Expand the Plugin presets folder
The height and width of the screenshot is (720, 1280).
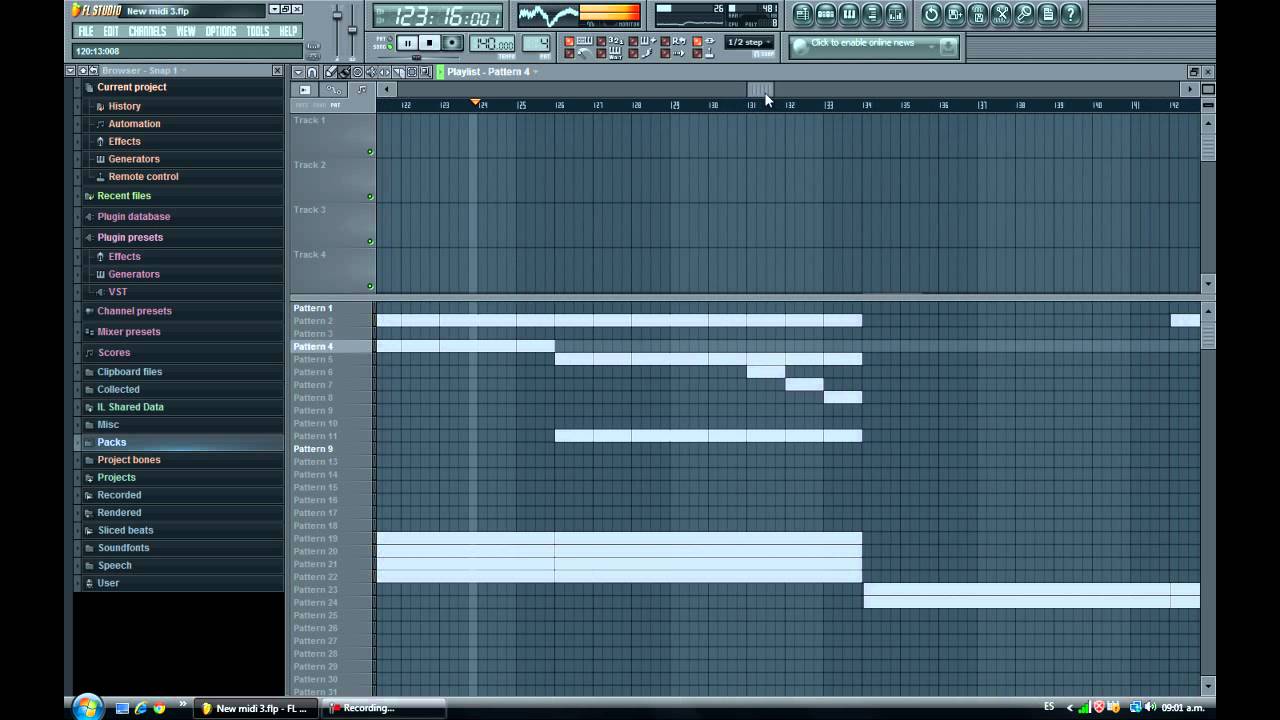130,237
